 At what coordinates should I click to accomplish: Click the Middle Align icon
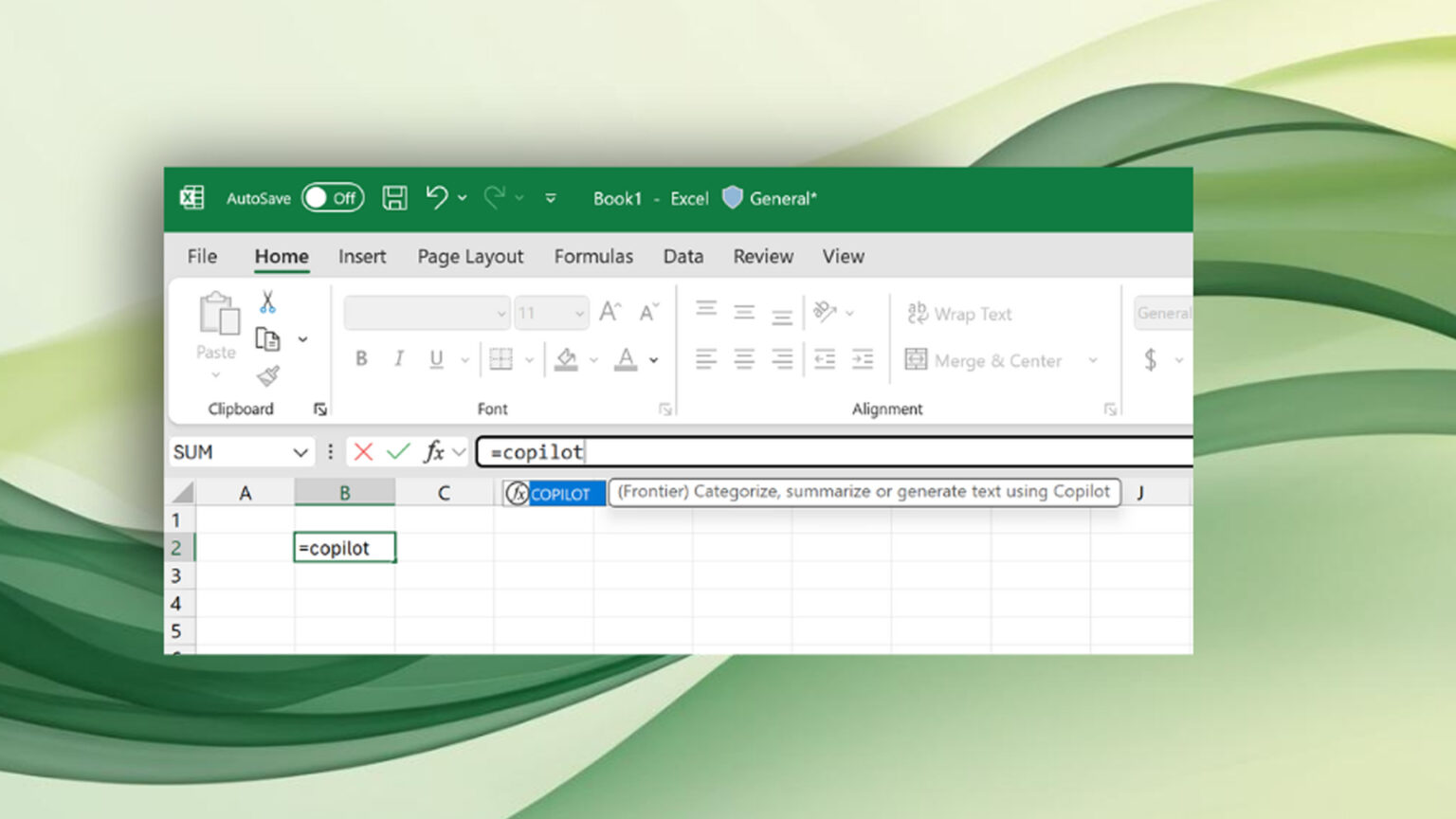[x=744, y=312]
